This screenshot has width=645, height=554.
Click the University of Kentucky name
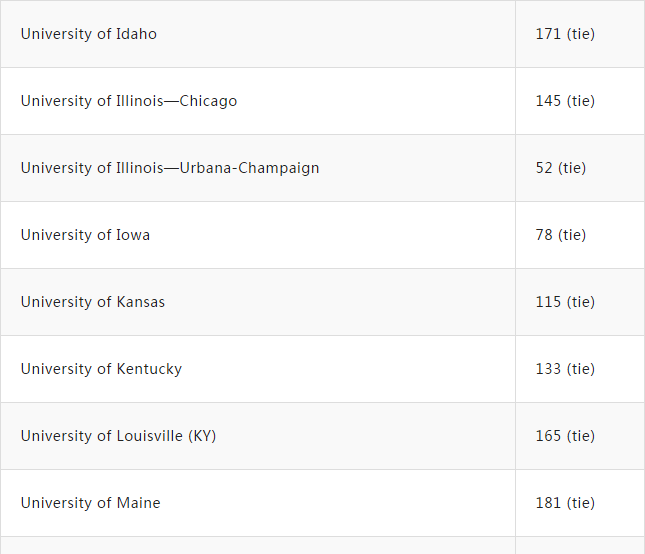(x=101, y=369)
